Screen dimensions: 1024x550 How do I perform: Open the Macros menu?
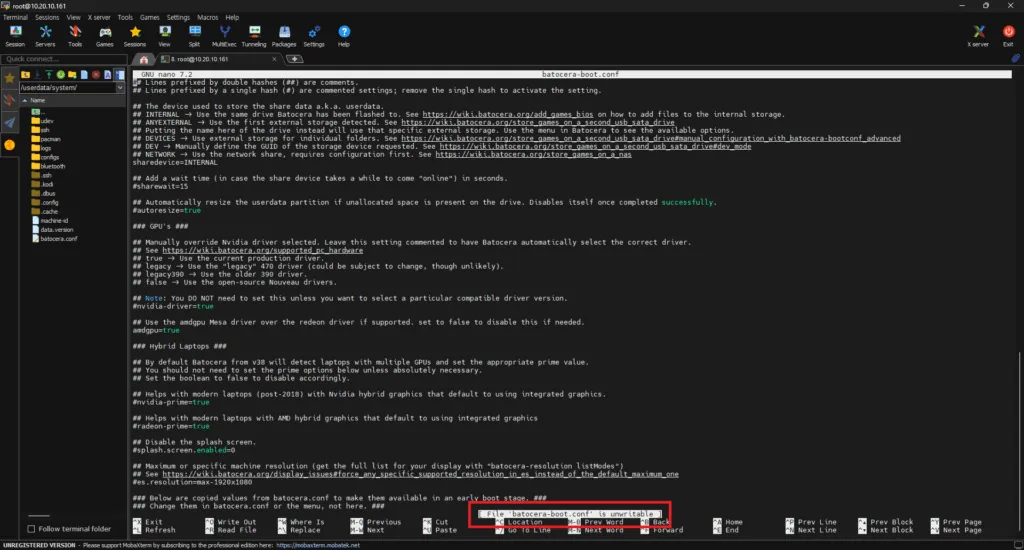208,18
